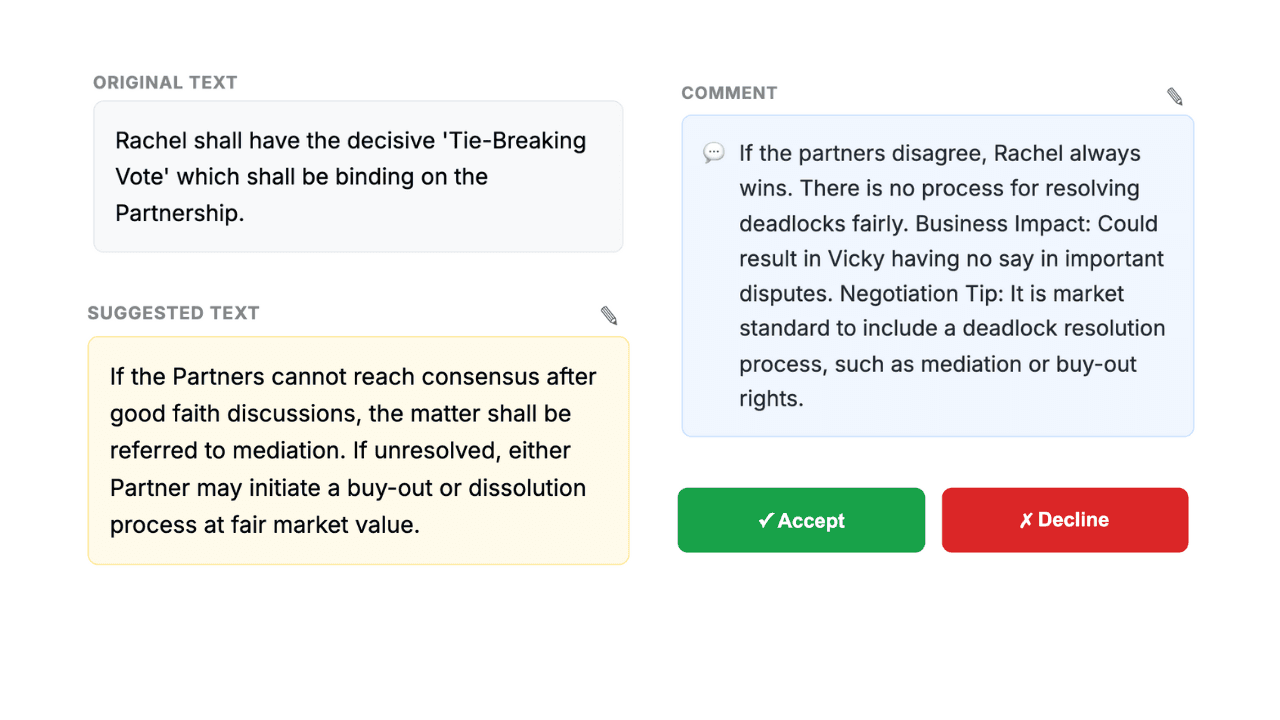Click the speech bubble icon in comment

[714, 153]
